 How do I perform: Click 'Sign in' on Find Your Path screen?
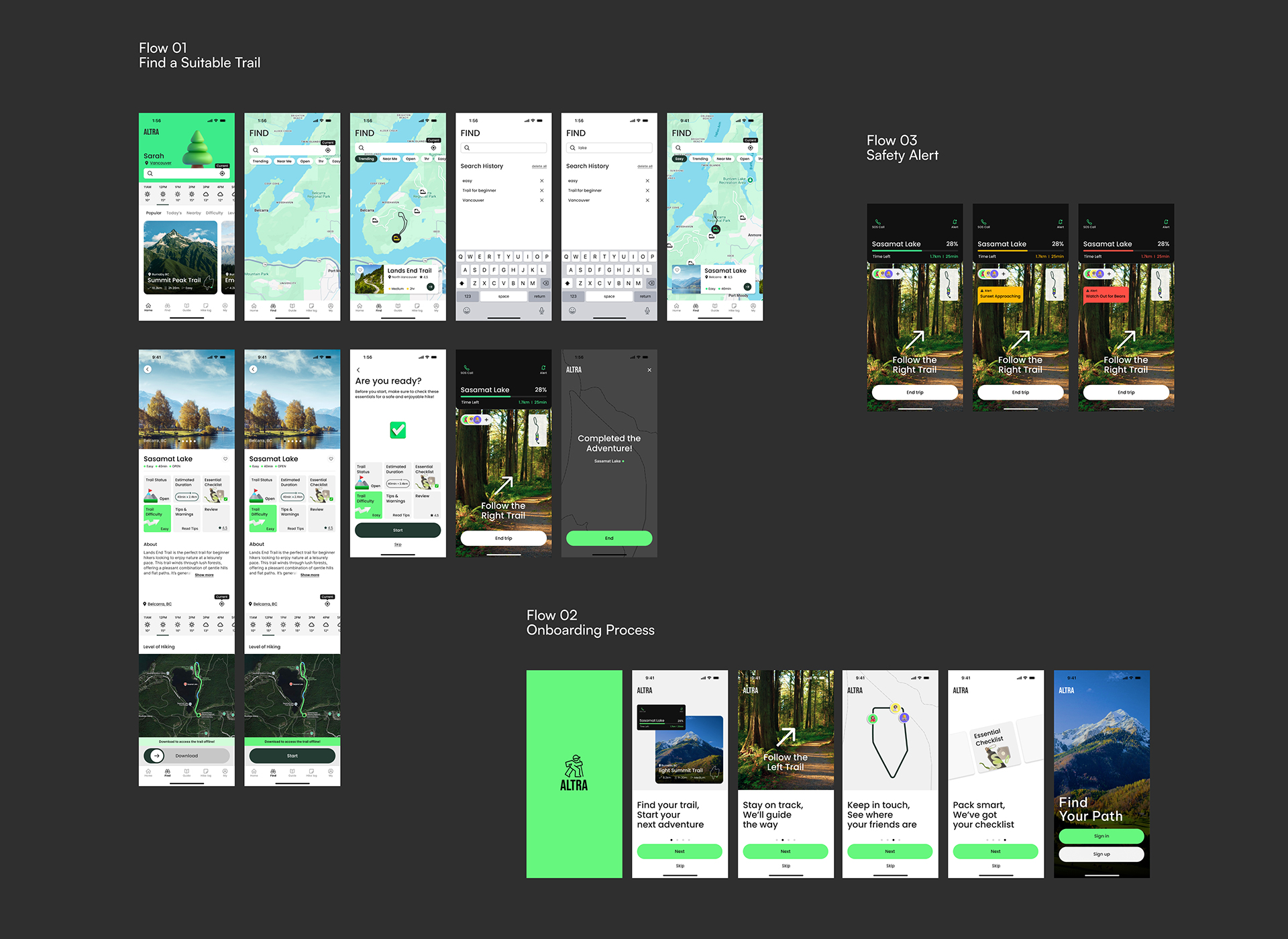(1101, 836)
